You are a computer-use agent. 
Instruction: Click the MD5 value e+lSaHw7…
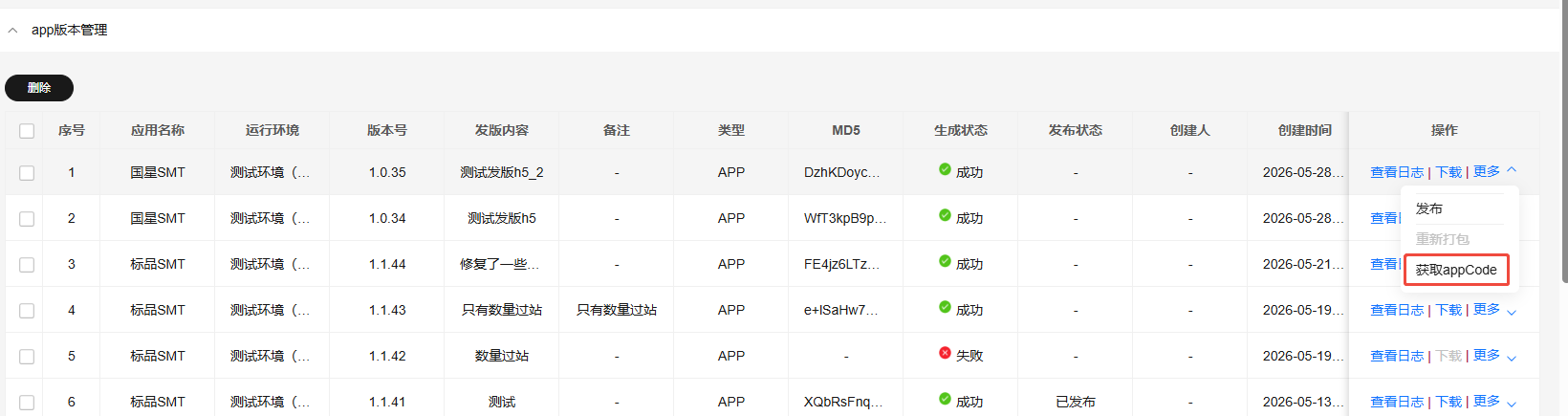point(841,310)
